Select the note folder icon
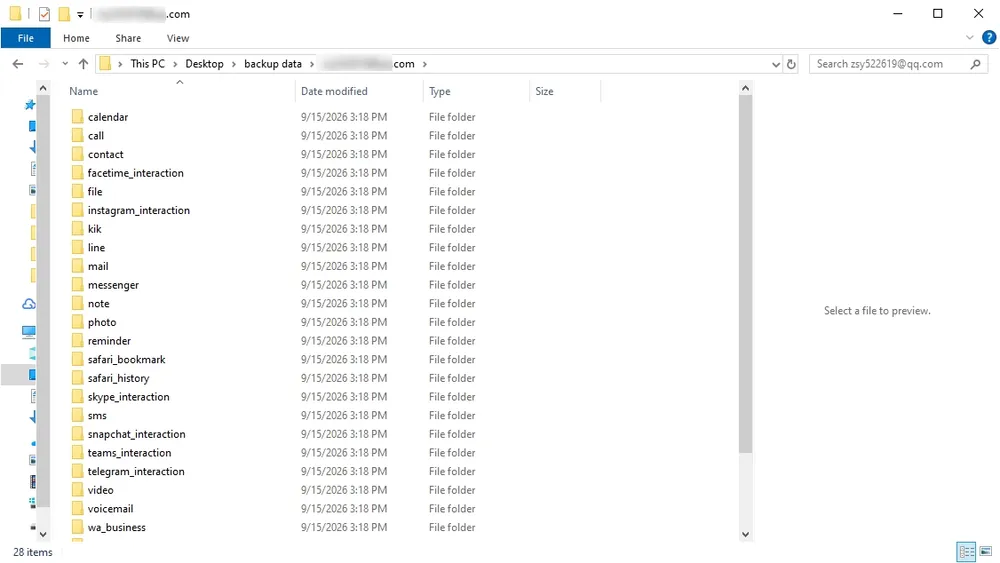This screenshot has height=563, width=1000. 77,303
